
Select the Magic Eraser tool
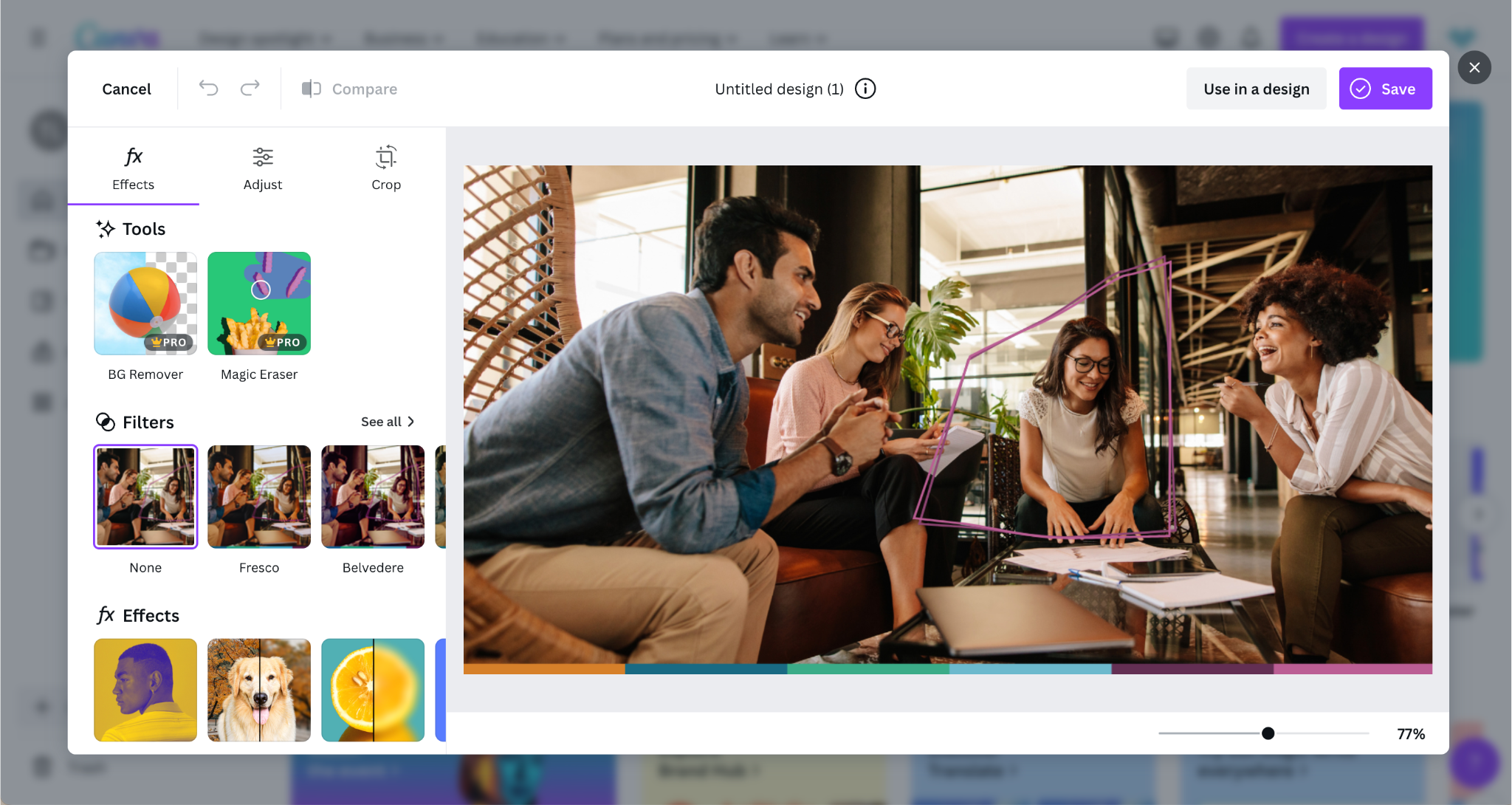259,303
